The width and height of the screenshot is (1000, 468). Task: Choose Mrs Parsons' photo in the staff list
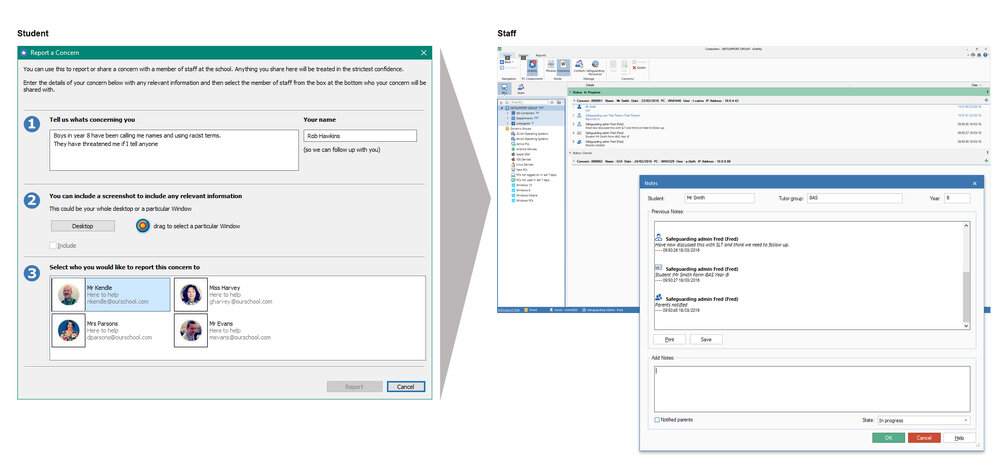click(68, 330)
